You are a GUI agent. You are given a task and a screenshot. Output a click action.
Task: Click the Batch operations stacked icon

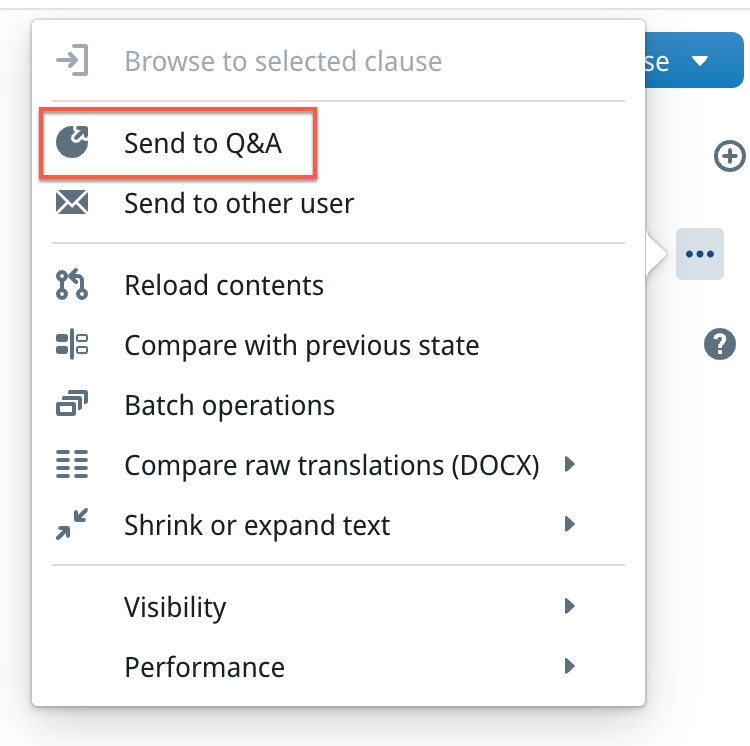point(72,405)
